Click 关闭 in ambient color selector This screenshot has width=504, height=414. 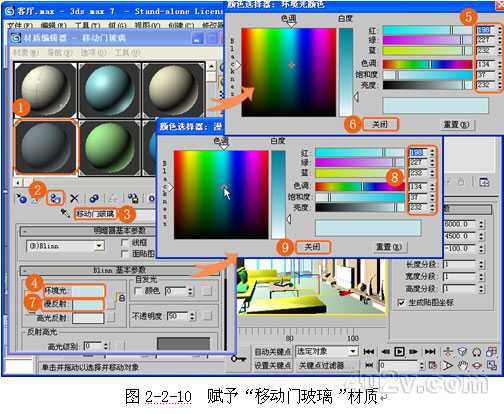tap(380, 124)
